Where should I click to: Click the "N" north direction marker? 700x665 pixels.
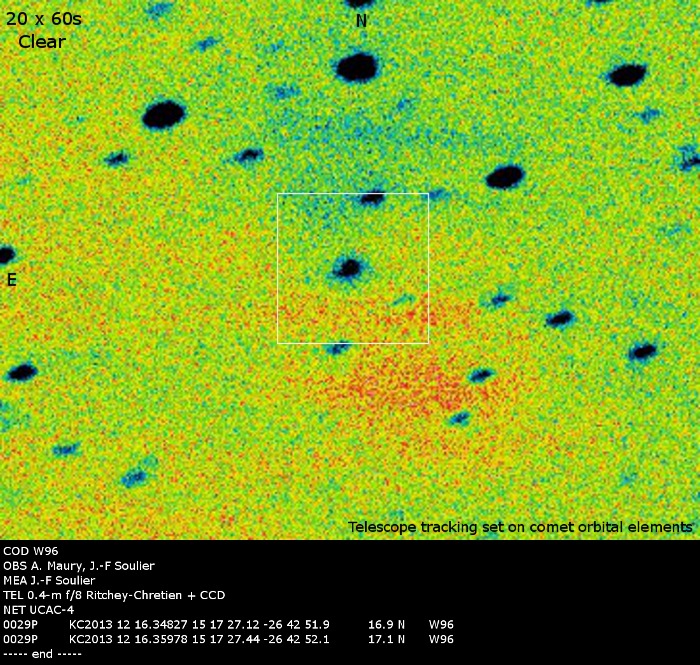(361, 21)
